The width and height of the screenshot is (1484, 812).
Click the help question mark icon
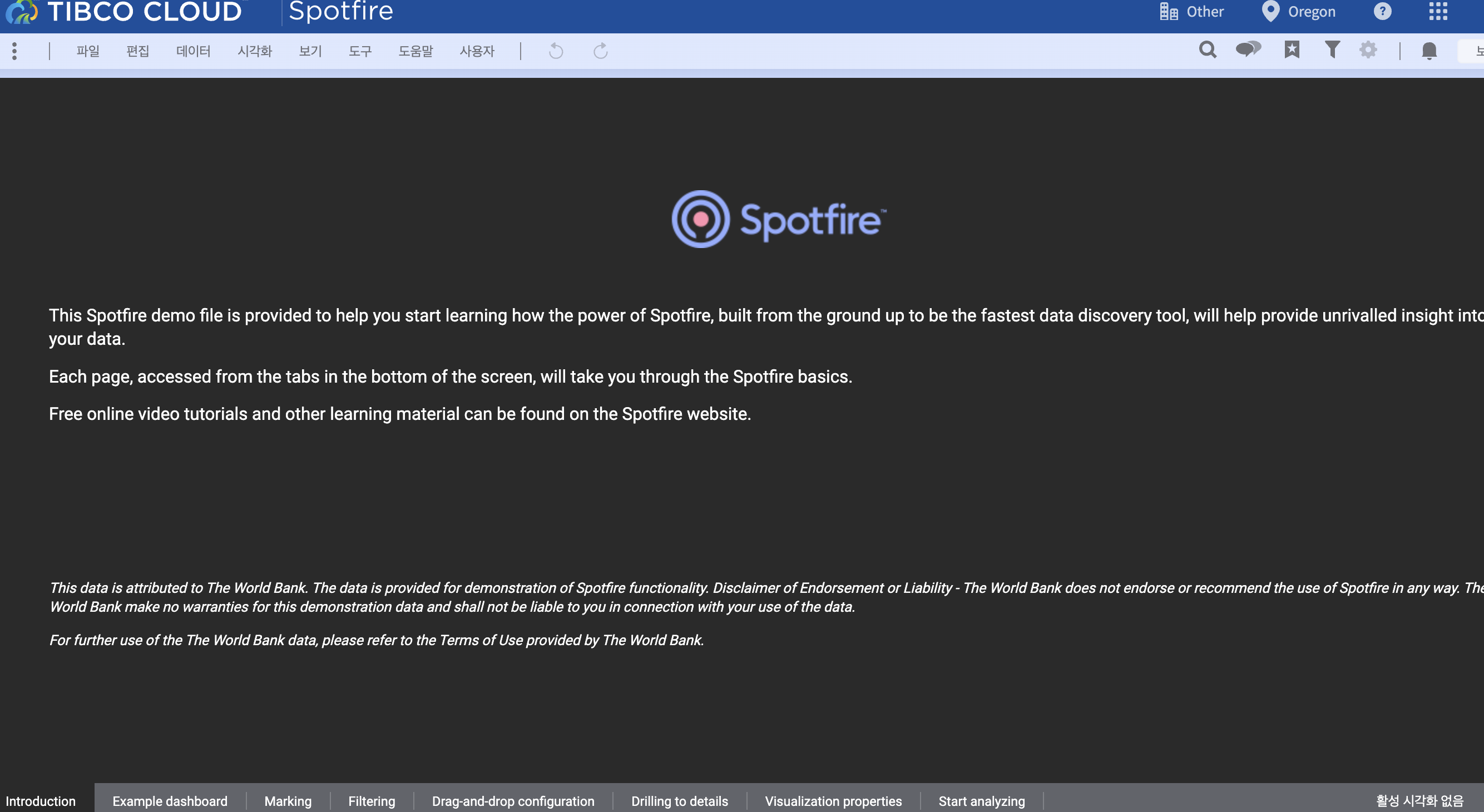click(1382, 12)
